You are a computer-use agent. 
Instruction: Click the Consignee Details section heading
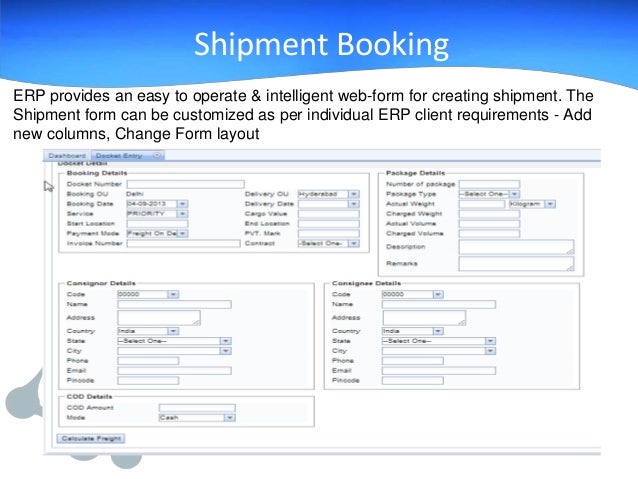tap(366, 283)
